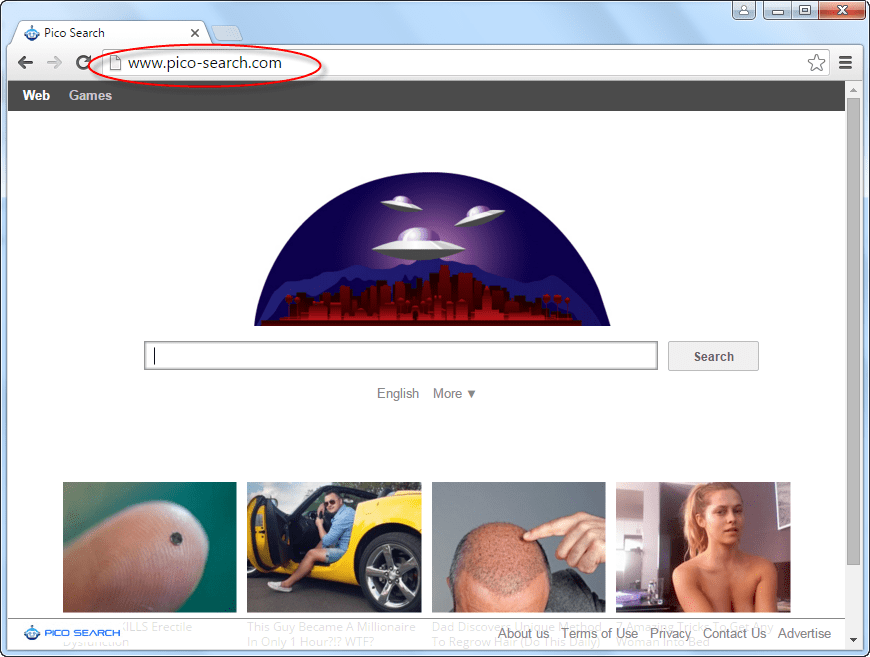
Task: Open the Privacy footer link
Action: 670,633
